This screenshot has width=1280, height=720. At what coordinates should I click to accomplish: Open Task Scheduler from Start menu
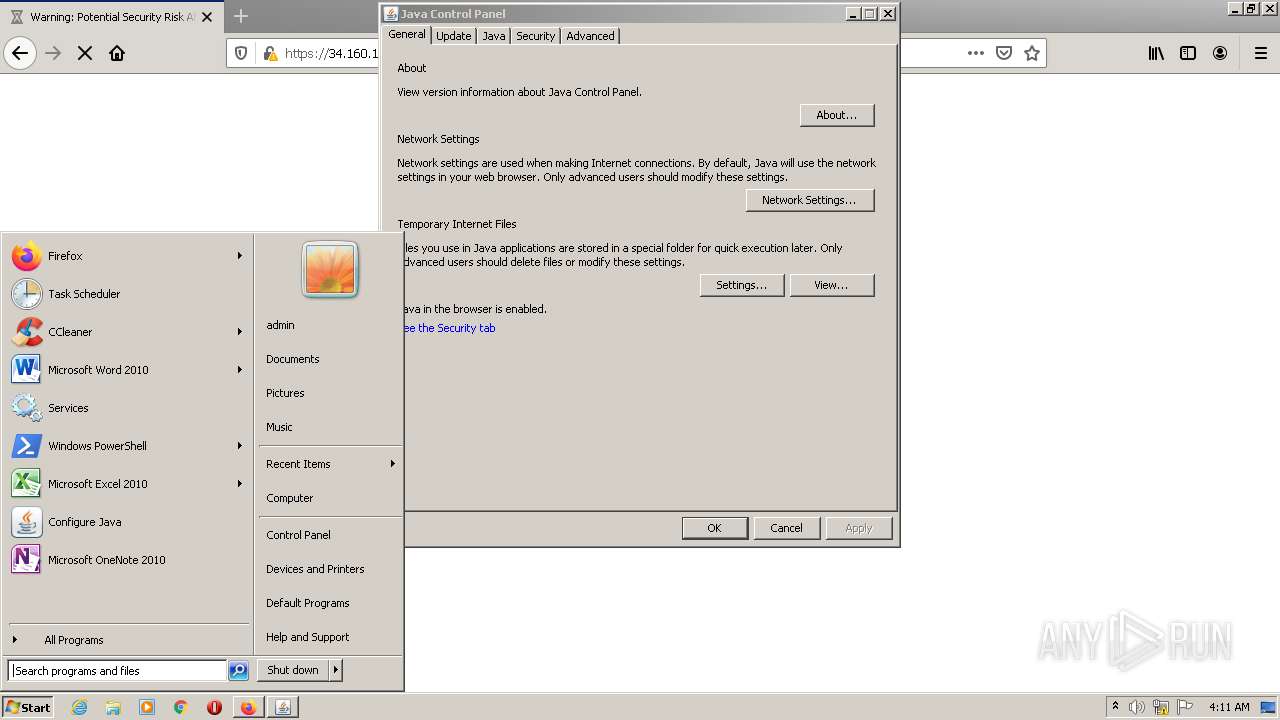[x=27, y=294]
